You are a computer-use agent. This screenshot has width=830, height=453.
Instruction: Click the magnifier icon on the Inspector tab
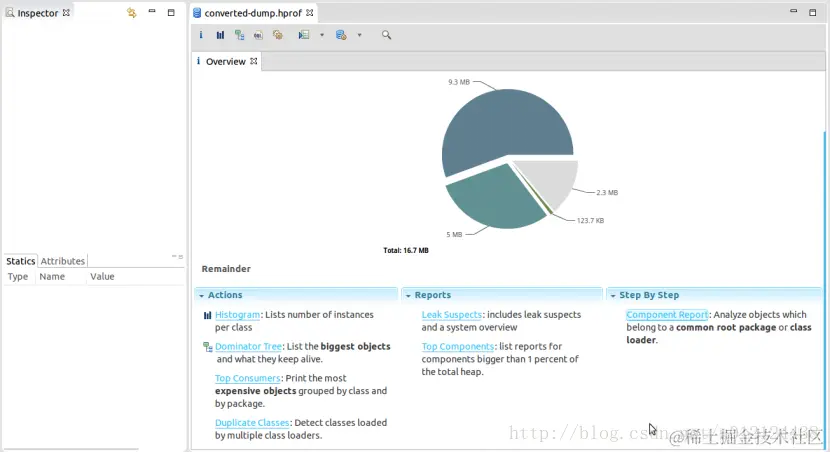coord(10,12)
